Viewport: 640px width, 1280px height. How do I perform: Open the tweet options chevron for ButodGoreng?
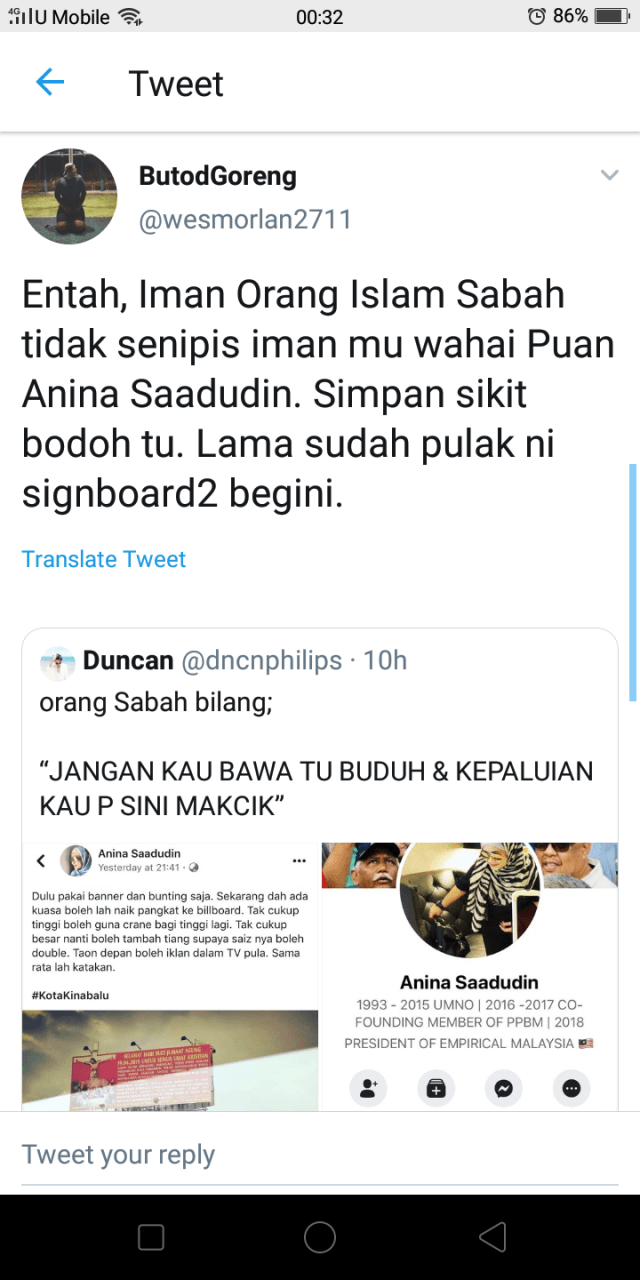tap(609, 176)
